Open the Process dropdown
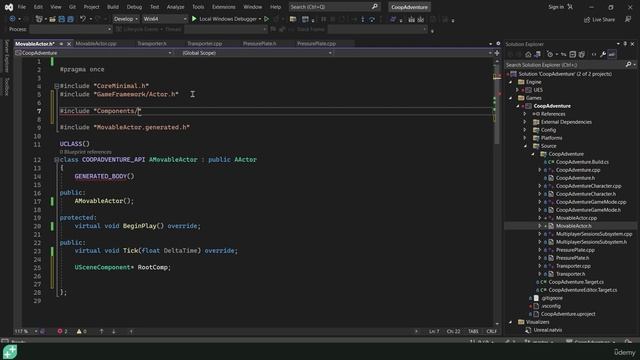The height and width of the screenshot is (360, 640). point(70,29)
